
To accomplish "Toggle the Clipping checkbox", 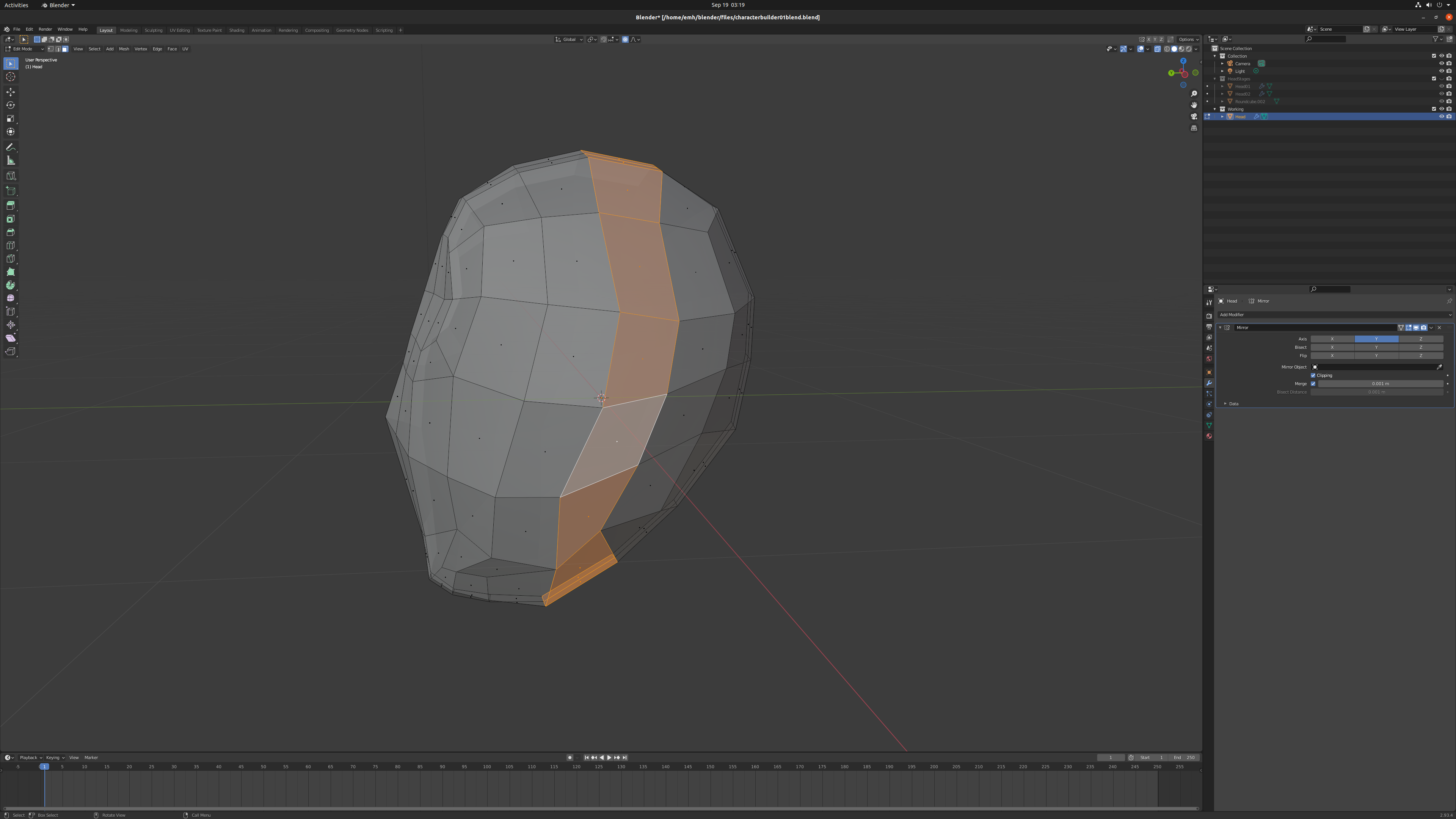I will pyautogui.click(x=1313, y=375).
